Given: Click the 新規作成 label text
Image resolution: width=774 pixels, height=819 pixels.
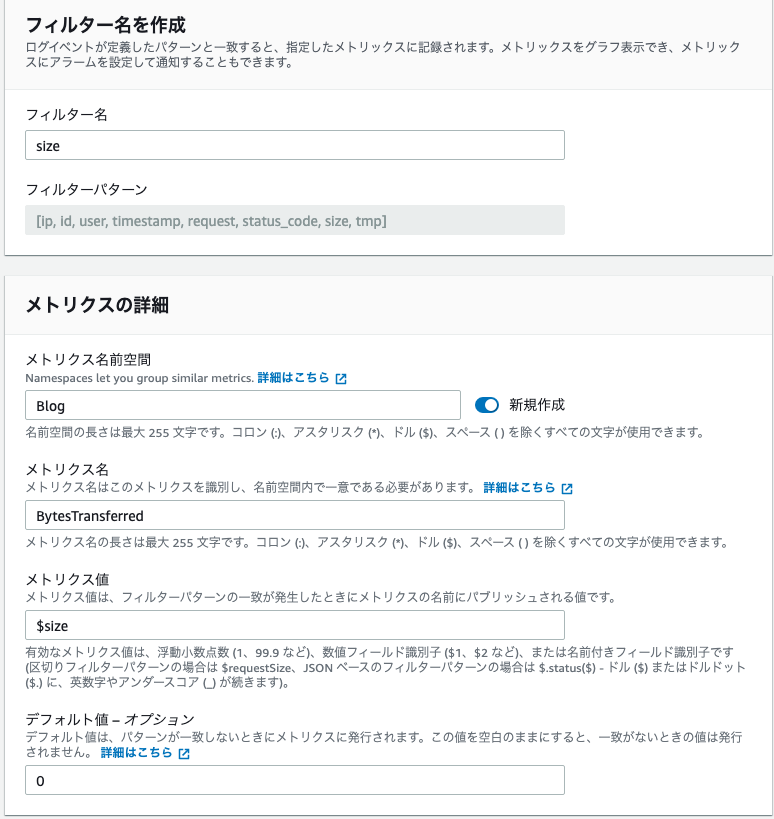Looking at the screenshot, I should click(537, 405).
